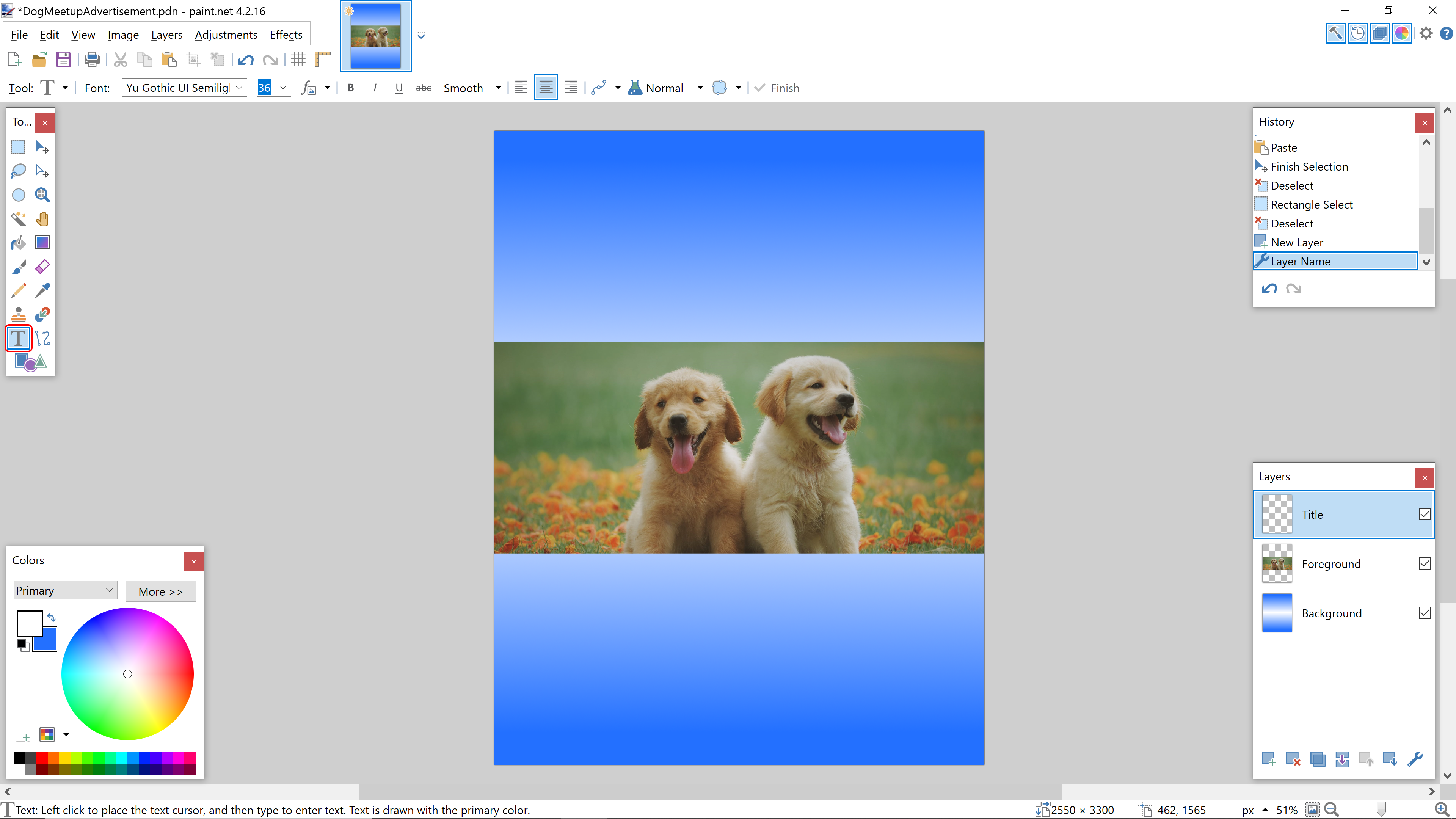Open the View menu
1456x819 pixels.
click(83, 35)
